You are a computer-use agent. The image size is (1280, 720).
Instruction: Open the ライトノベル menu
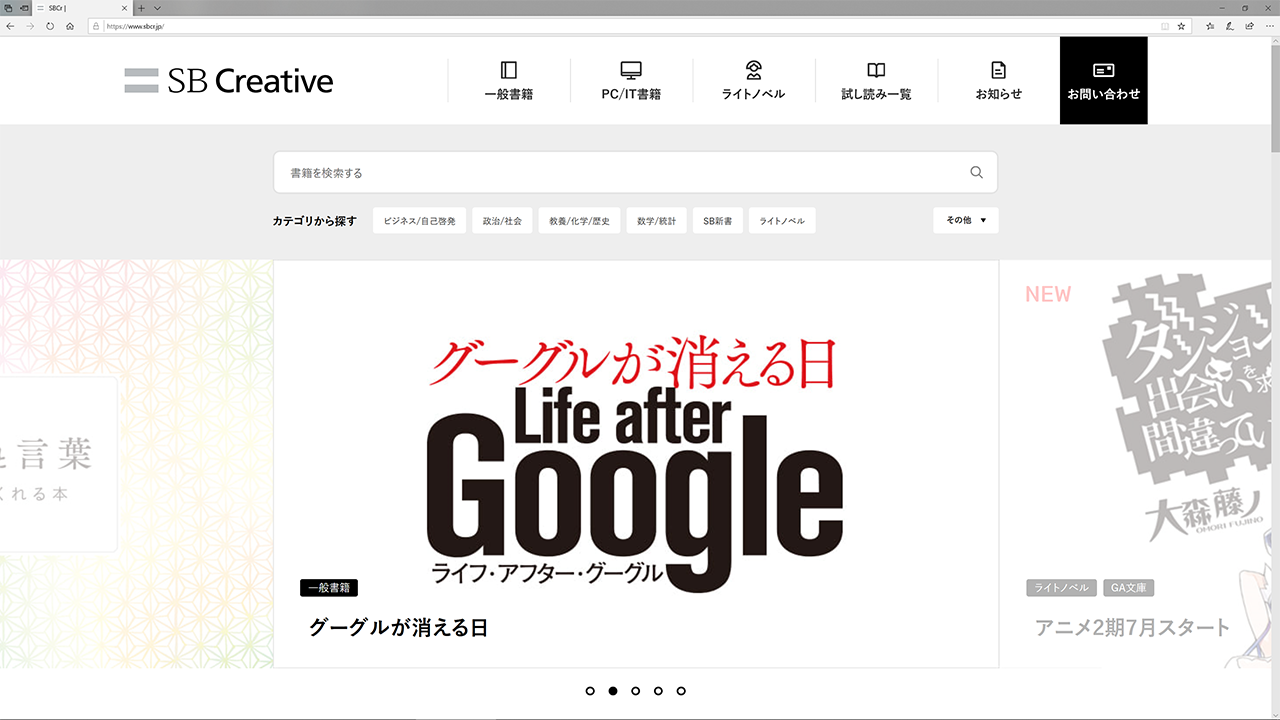pyautogui.click(x=753, y=81)
